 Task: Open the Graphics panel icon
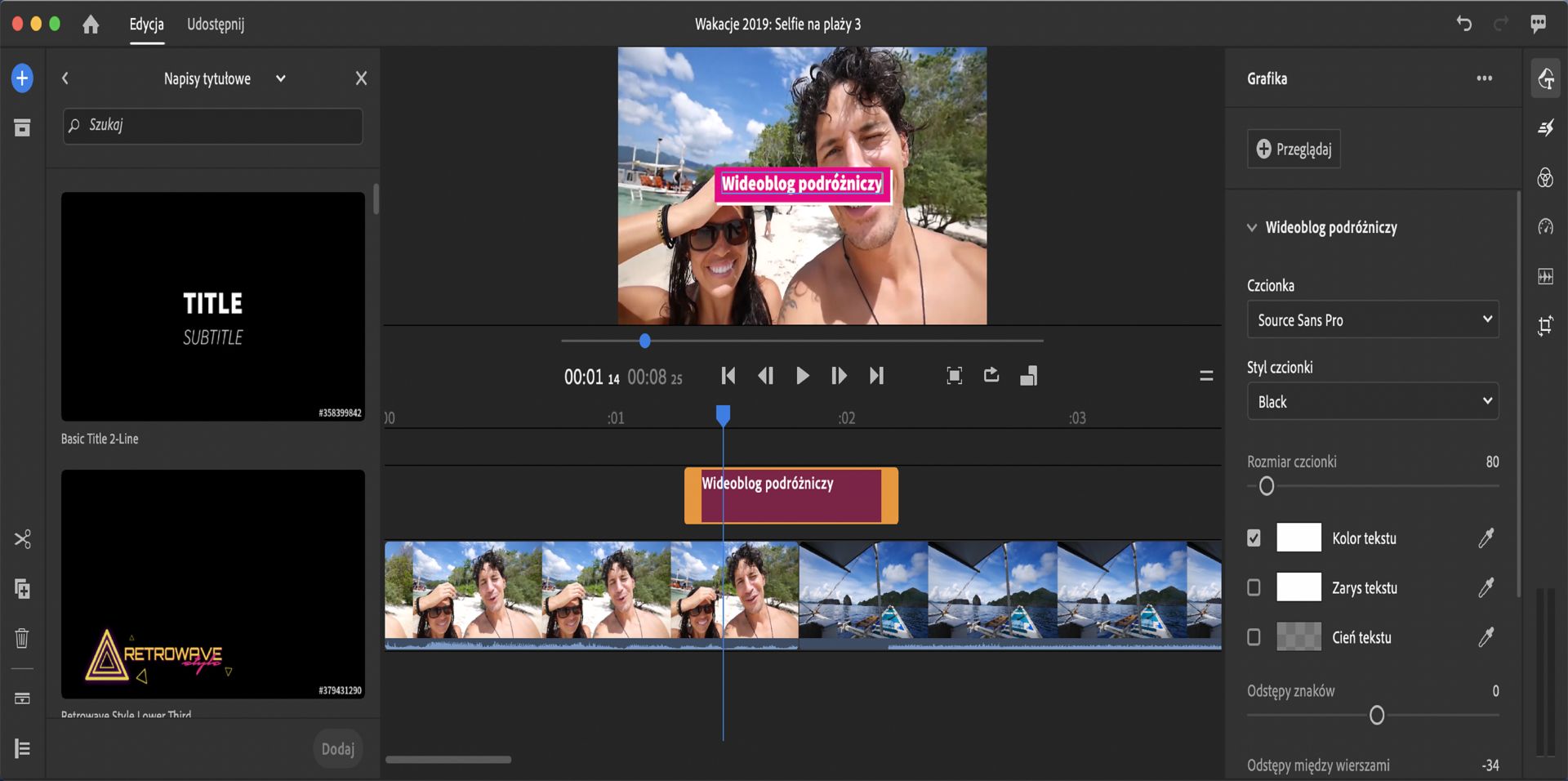(x=1545, y=78)
